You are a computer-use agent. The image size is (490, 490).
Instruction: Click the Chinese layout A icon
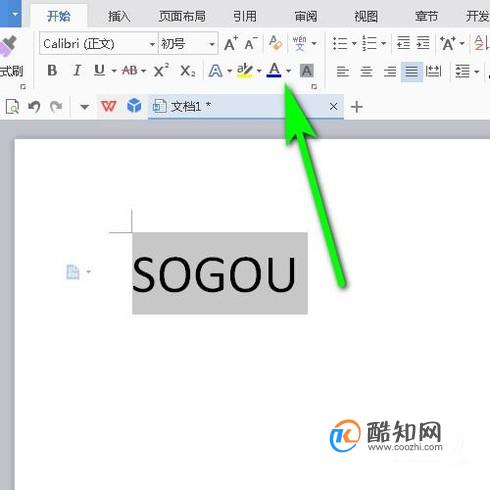[x=448, y=43]
